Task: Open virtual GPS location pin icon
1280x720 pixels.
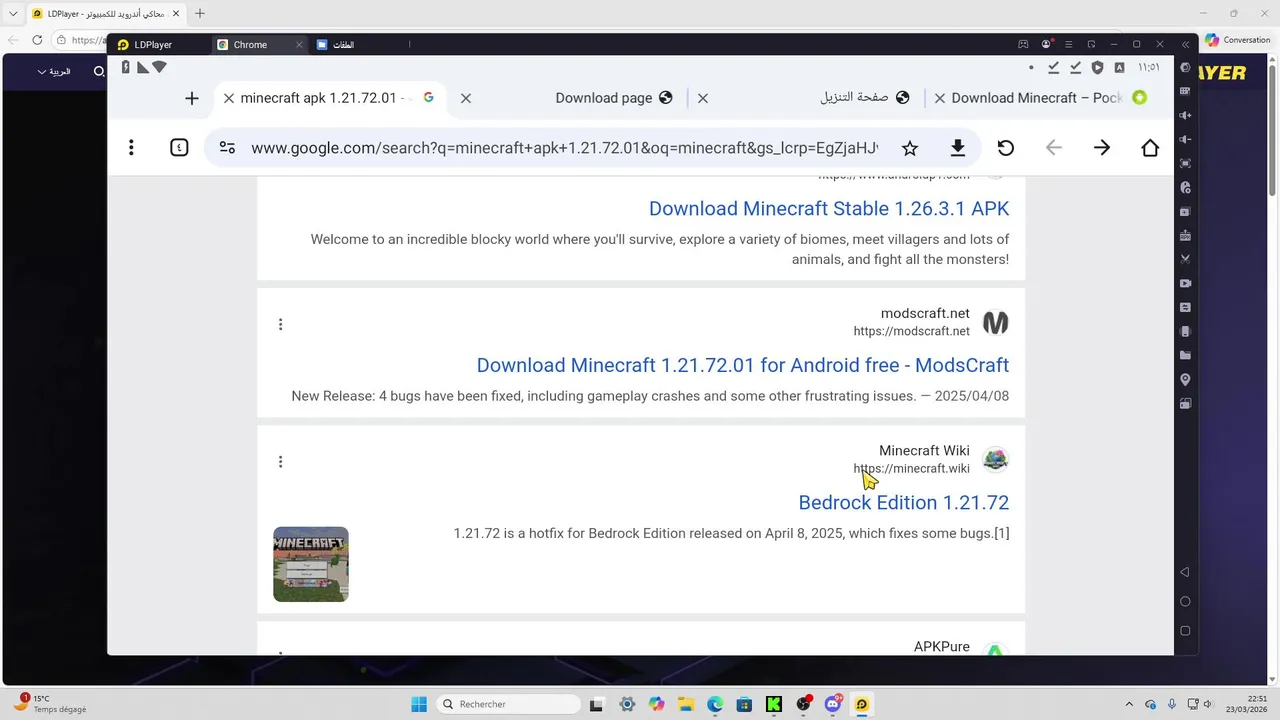Action: point(1185,380)
